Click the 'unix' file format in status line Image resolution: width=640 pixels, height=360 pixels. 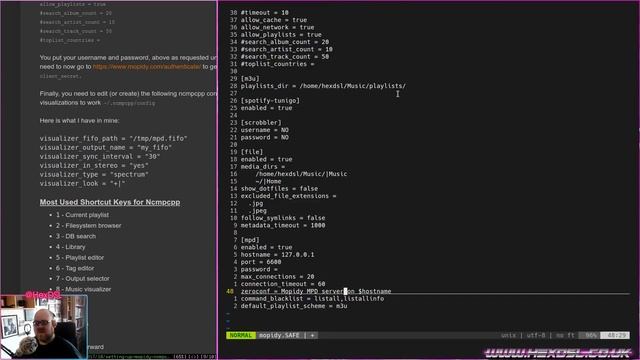point(509,335)
